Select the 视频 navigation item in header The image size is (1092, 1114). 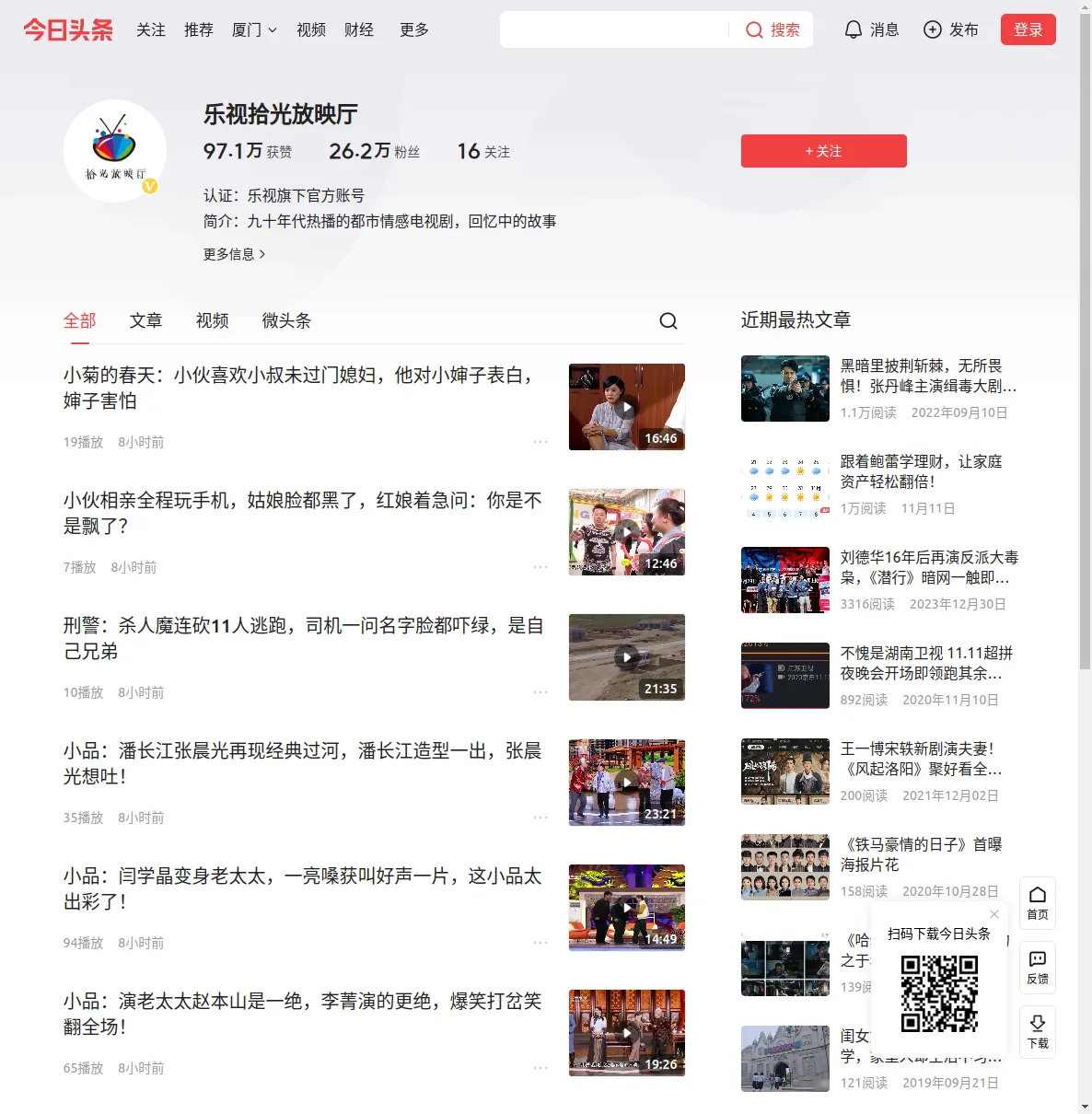coord(311,29)
